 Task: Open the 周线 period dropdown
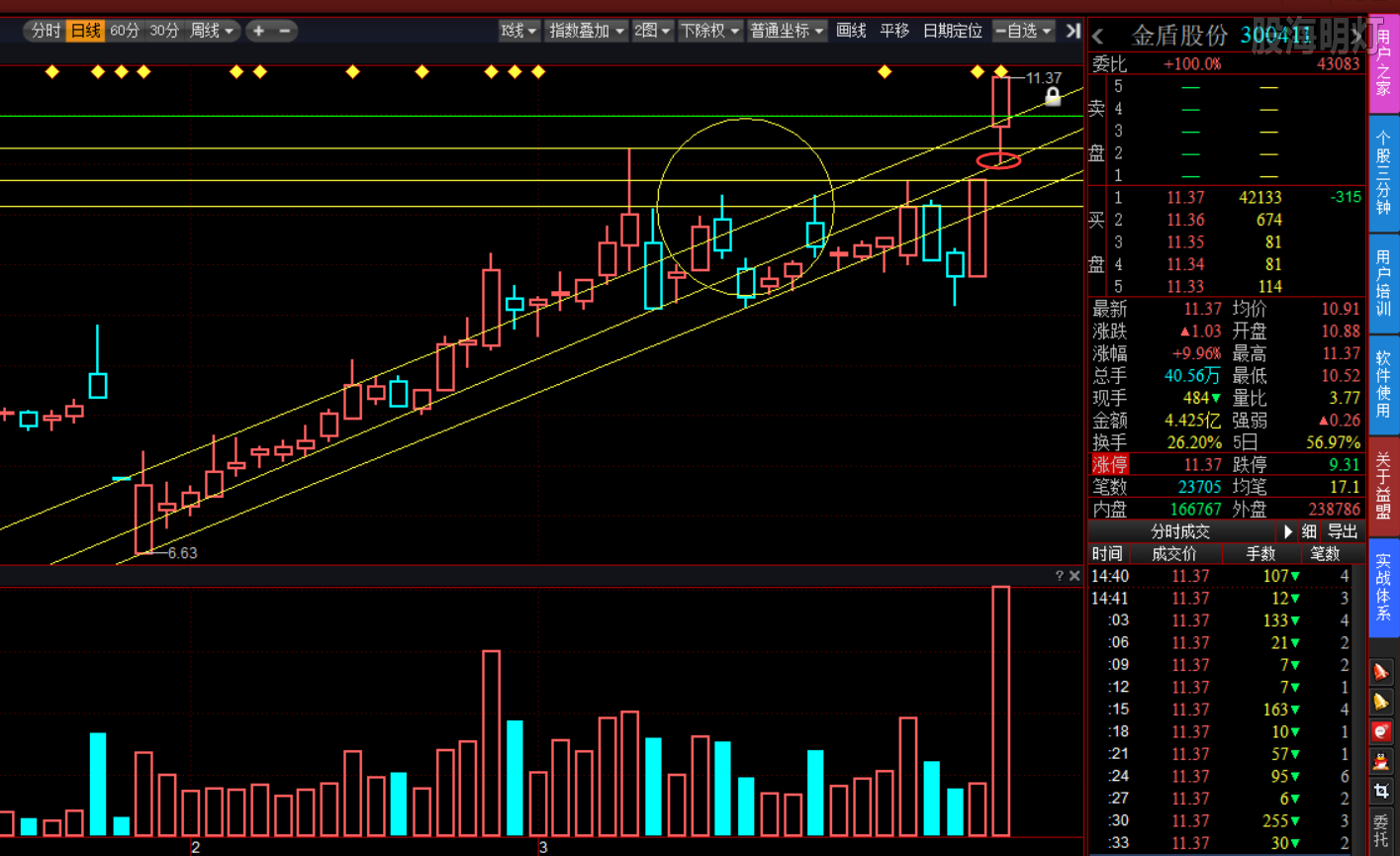[212, 31]
